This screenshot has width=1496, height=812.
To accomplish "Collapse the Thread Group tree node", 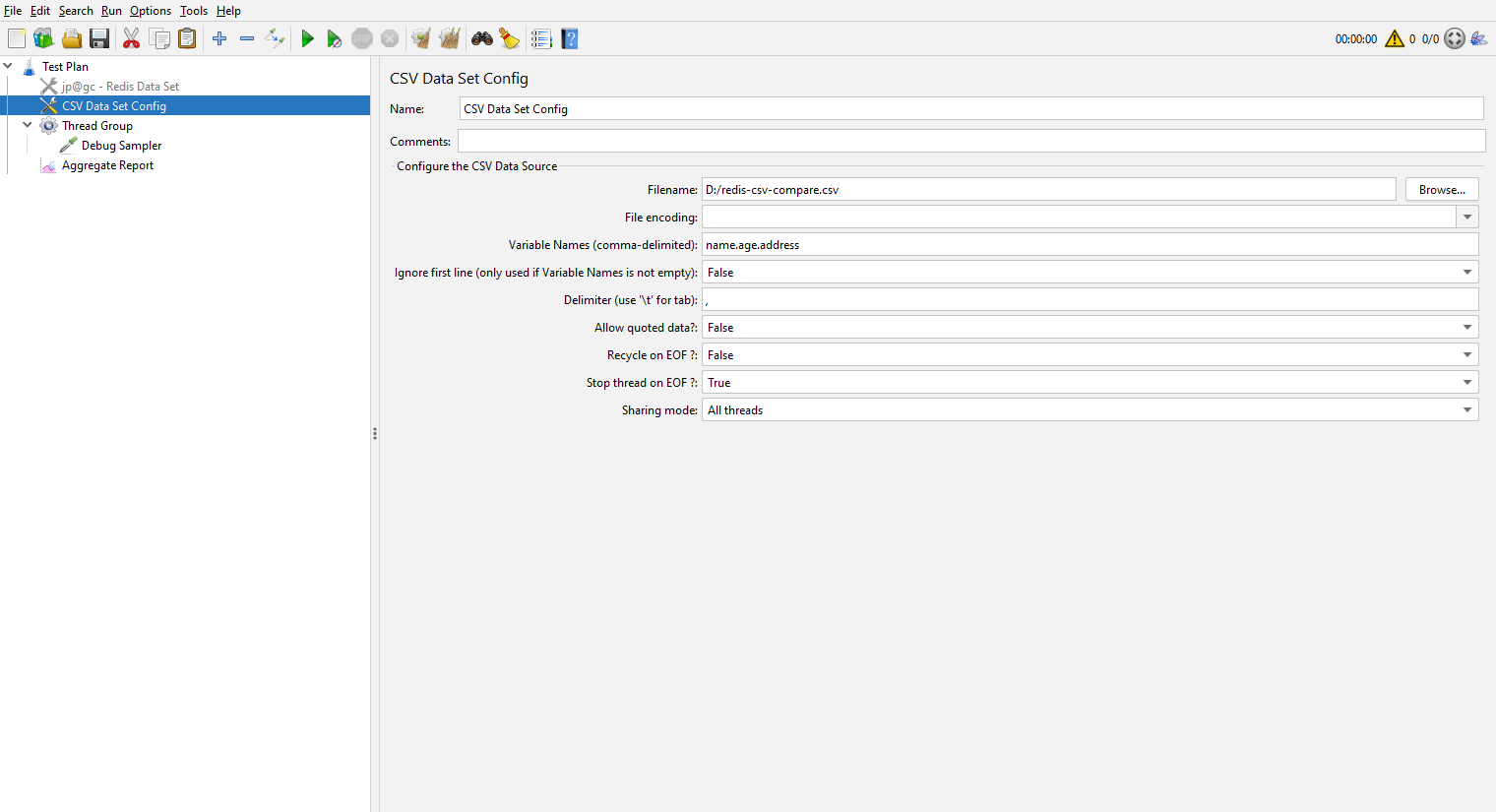I will point(28,125).
